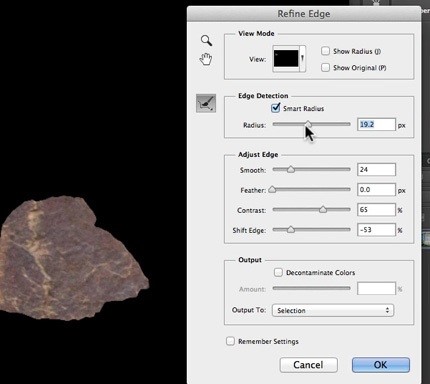Confirm with the OK button

point(381,365)
